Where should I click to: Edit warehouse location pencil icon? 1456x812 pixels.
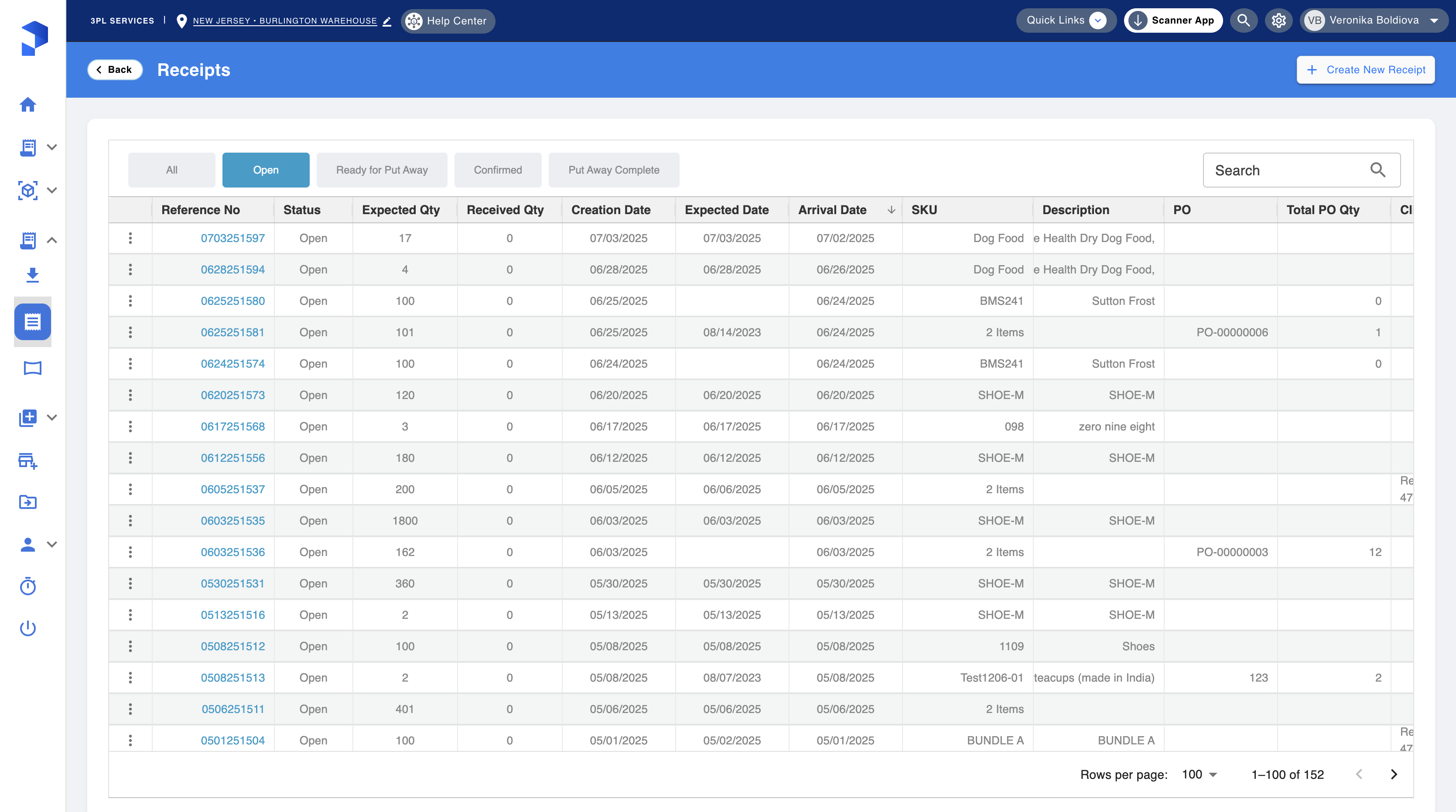coord(387,21)
